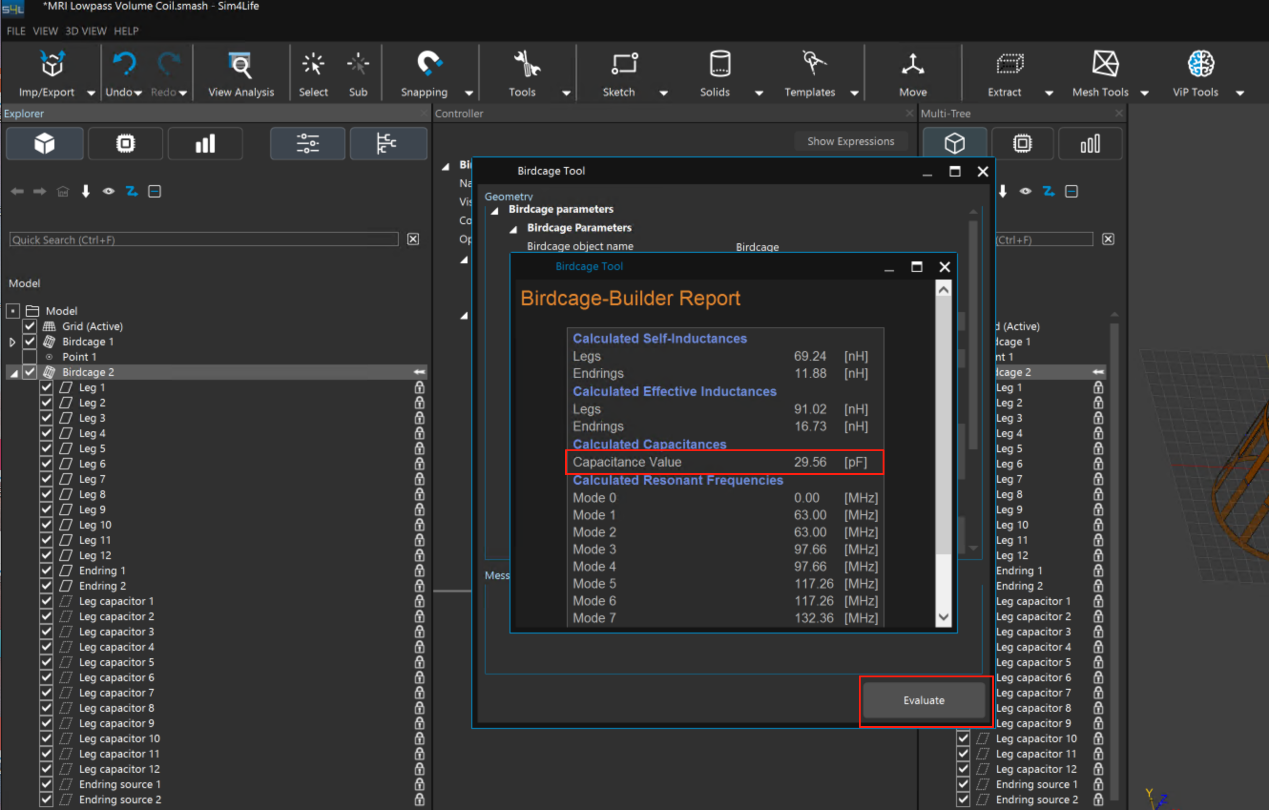This screenshot has height=810, width=1269.
Task: Collapse the Birdcage parameters section
Action: click(x=494, y=210)
